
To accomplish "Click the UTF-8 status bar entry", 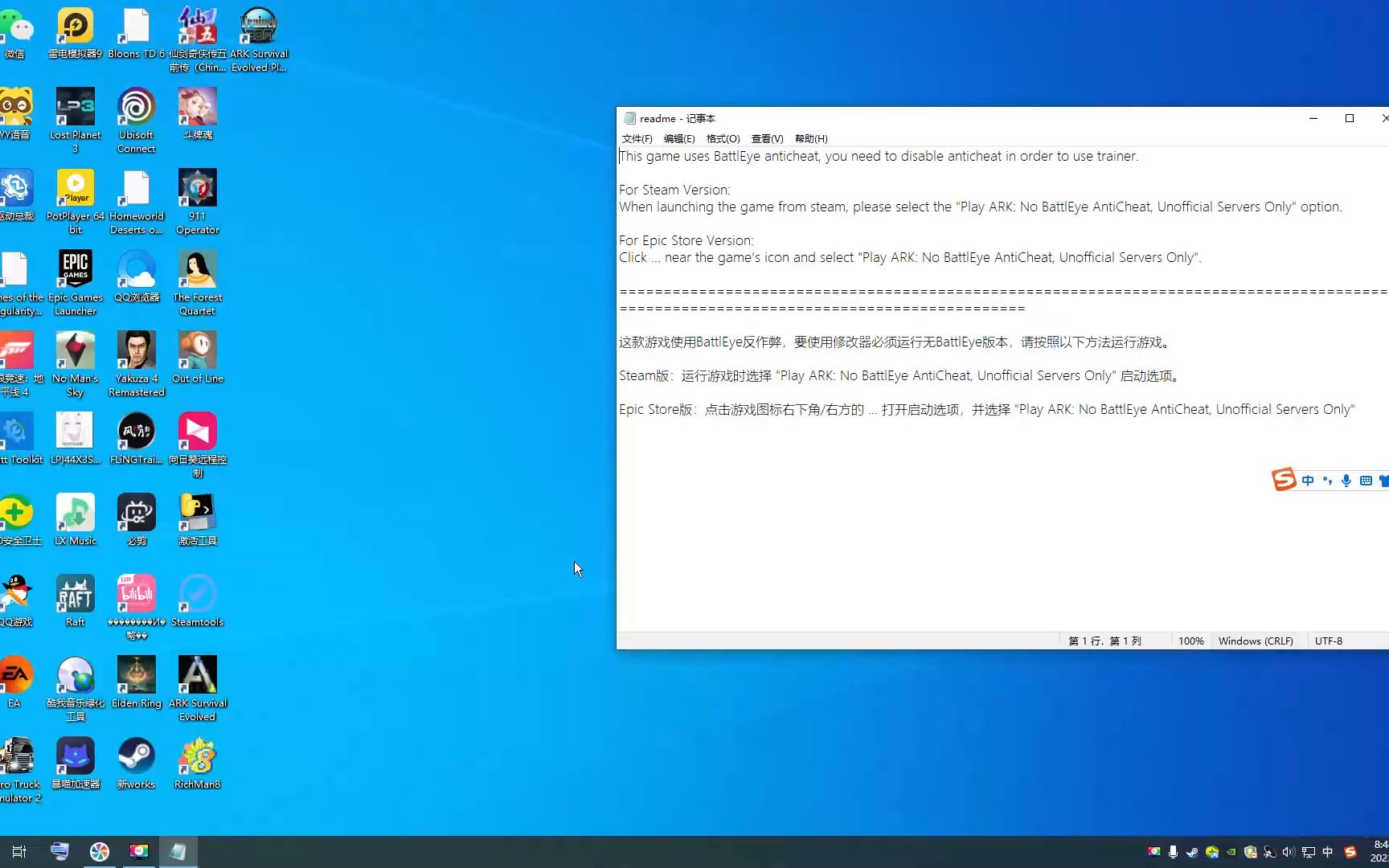I will pos(1329,641).
